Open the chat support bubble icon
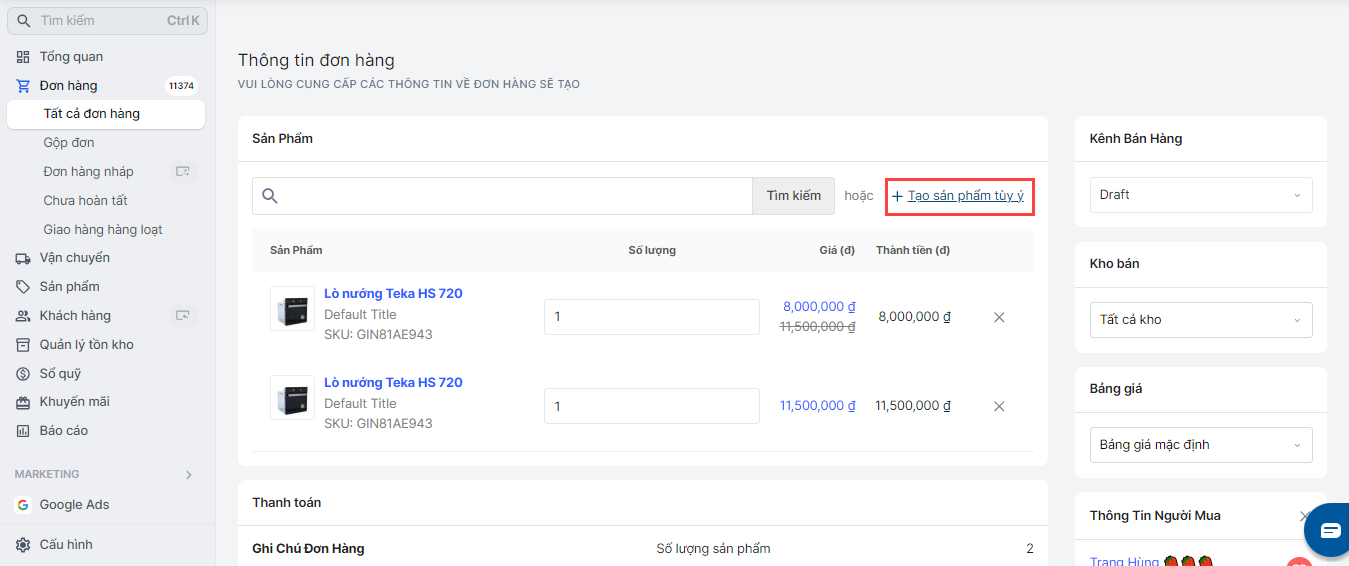 click(1329, 530)
